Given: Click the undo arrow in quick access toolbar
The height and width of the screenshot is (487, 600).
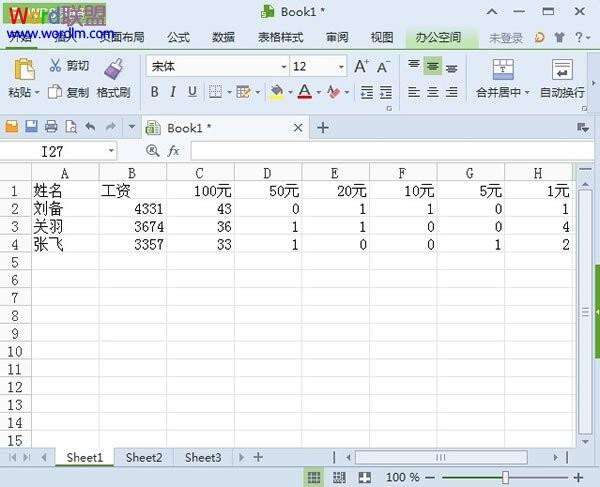Looking at the screenshot, I should [90, 127].
